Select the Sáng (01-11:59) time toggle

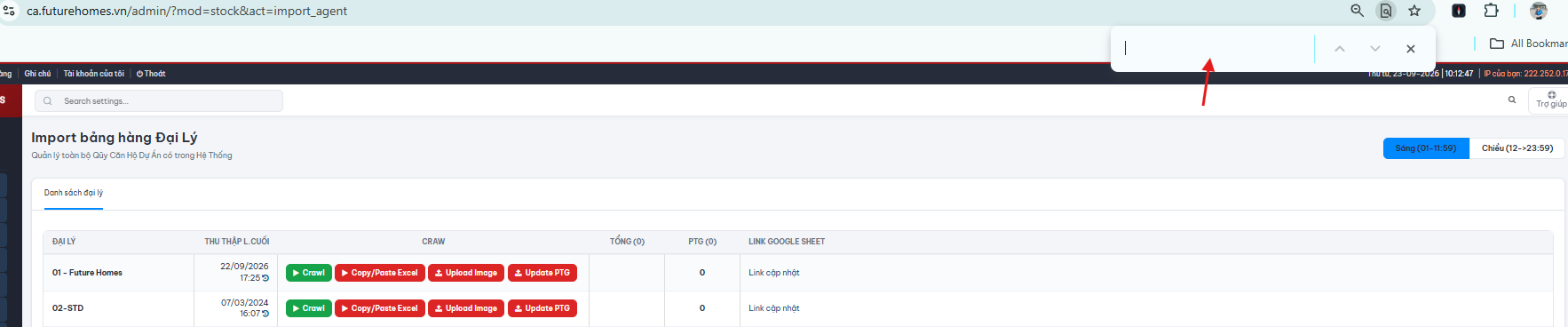pos(1426,148)
